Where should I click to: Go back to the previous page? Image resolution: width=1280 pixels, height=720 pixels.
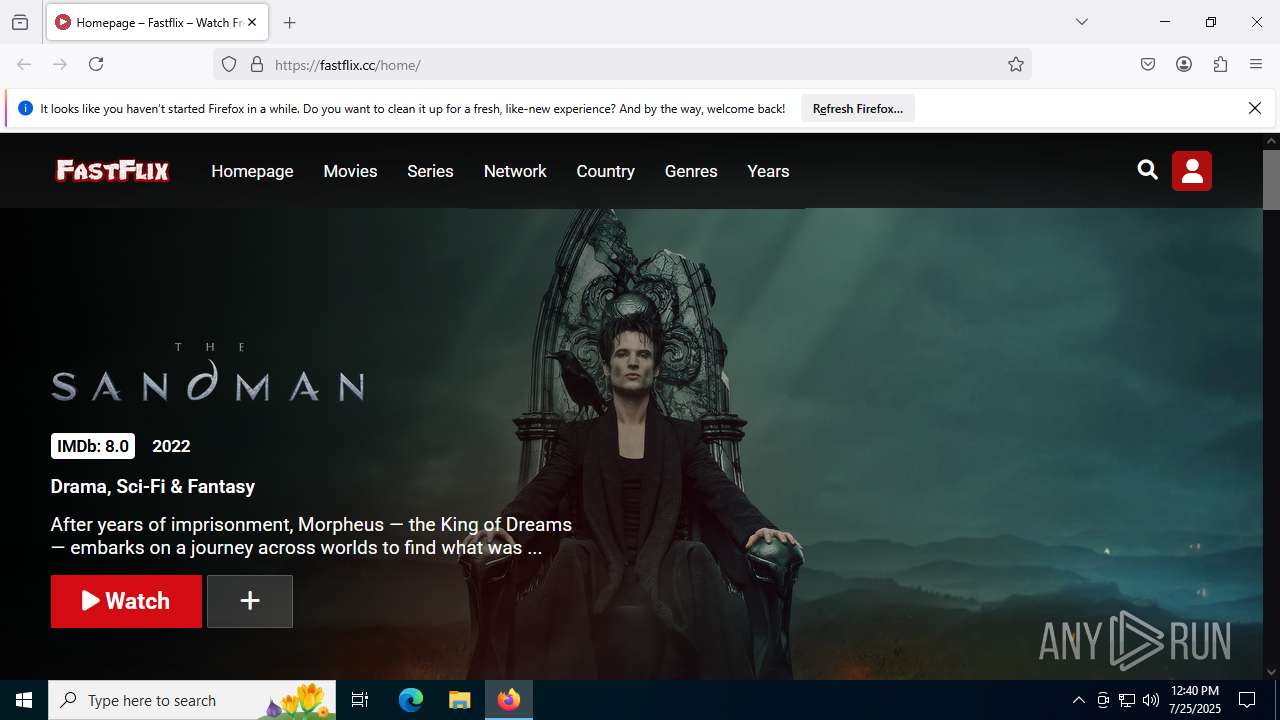(24, 64)
